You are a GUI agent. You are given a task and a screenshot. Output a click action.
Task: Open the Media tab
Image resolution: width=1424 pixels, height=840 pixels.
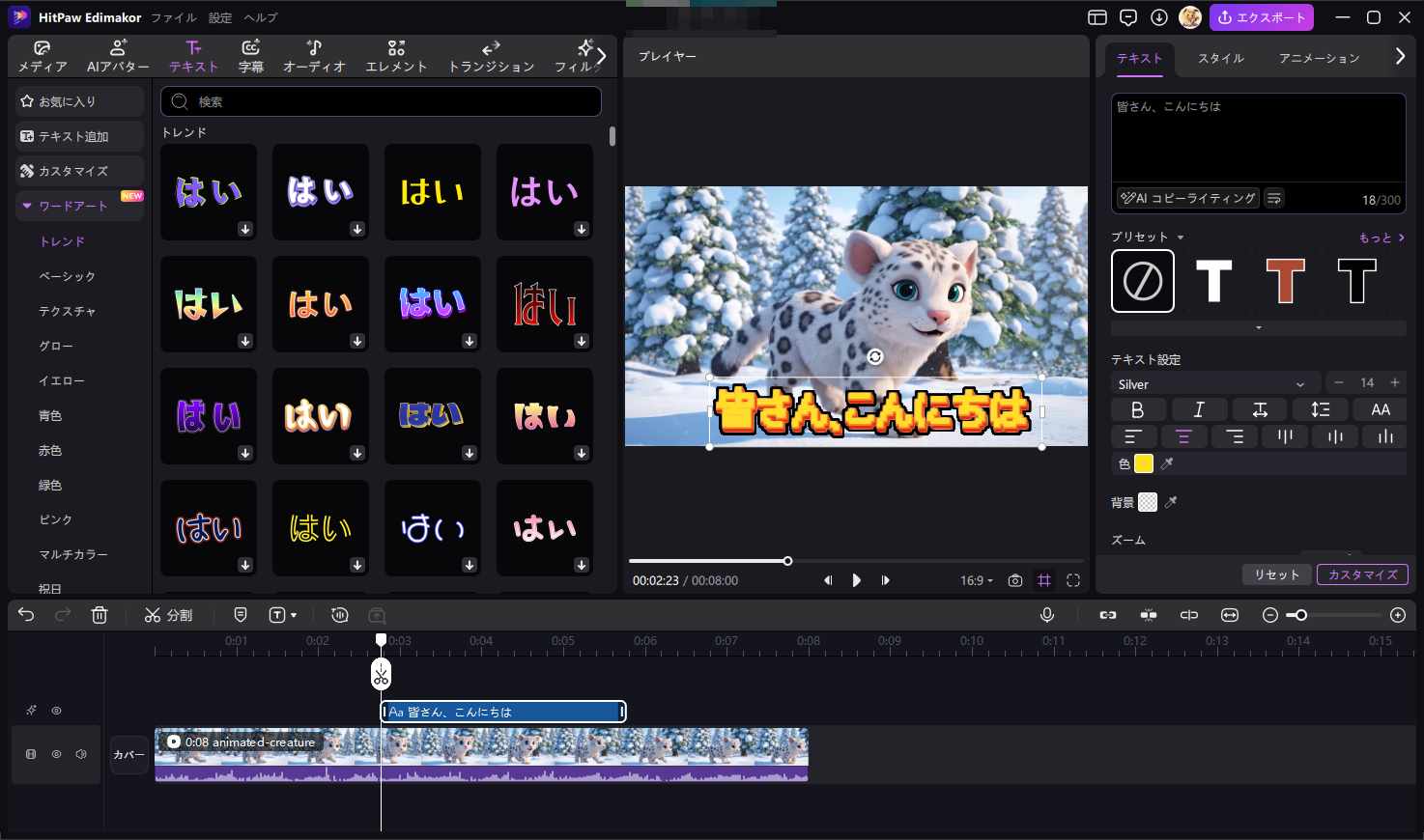click(x=43, y=57)
